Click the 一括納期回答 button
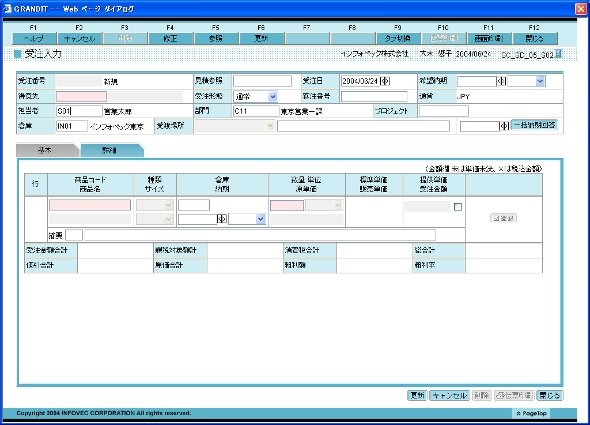 click(534, 125)
